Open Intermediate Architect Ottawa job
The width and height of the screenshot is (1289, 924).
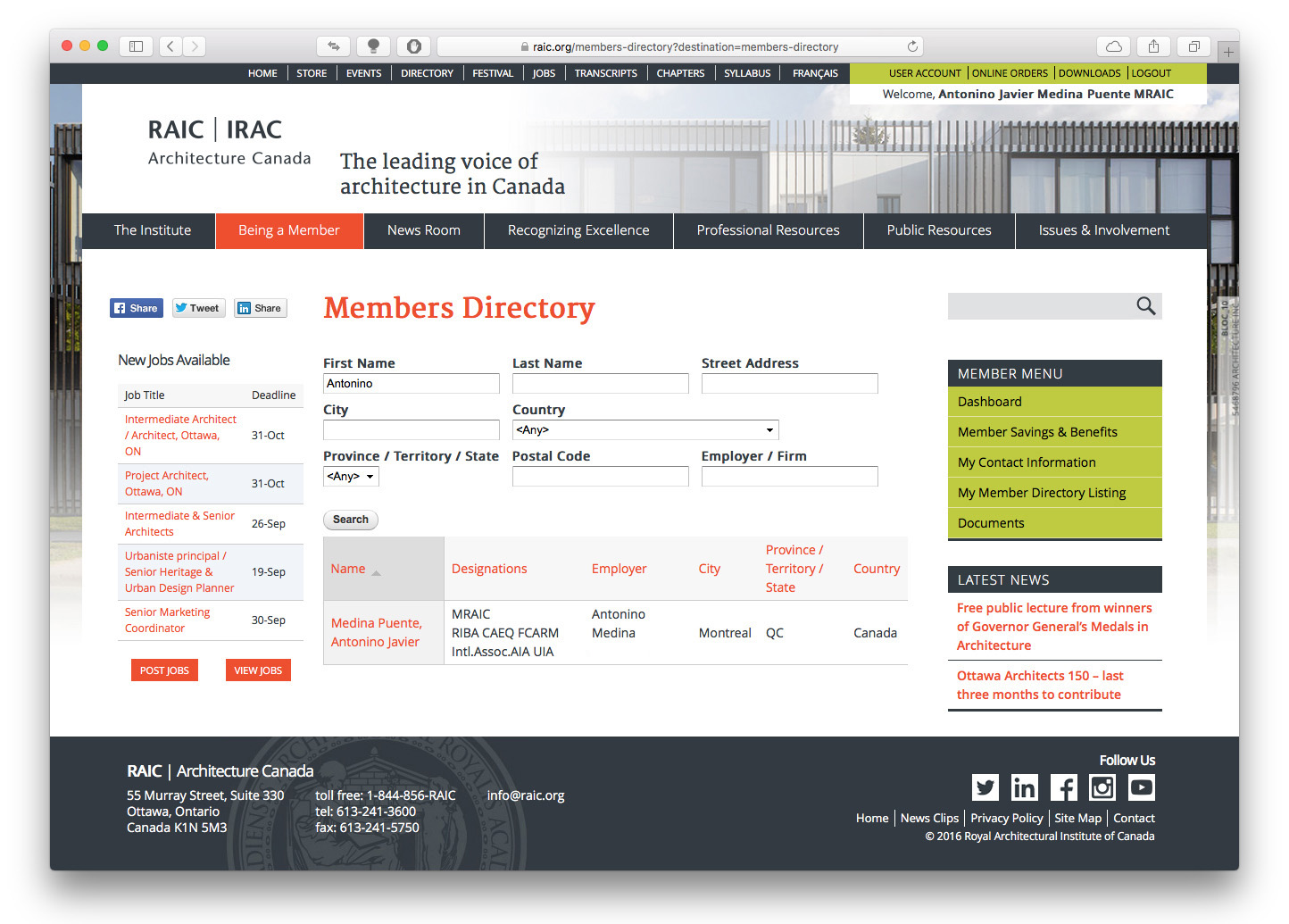coord(180,436)
